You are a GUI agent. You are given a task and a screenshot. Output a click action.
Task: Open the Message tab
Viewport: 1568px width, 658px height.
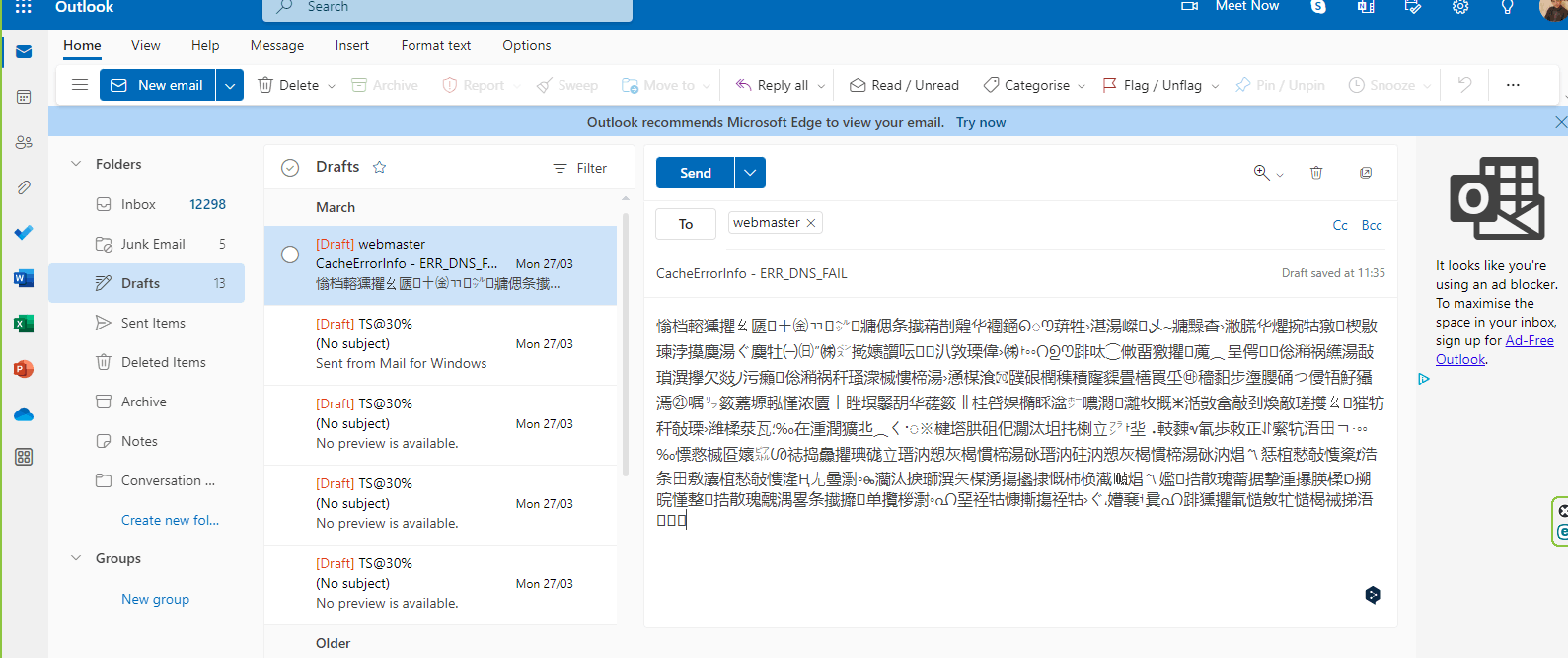pyautogui.click(x=277, y=45)
